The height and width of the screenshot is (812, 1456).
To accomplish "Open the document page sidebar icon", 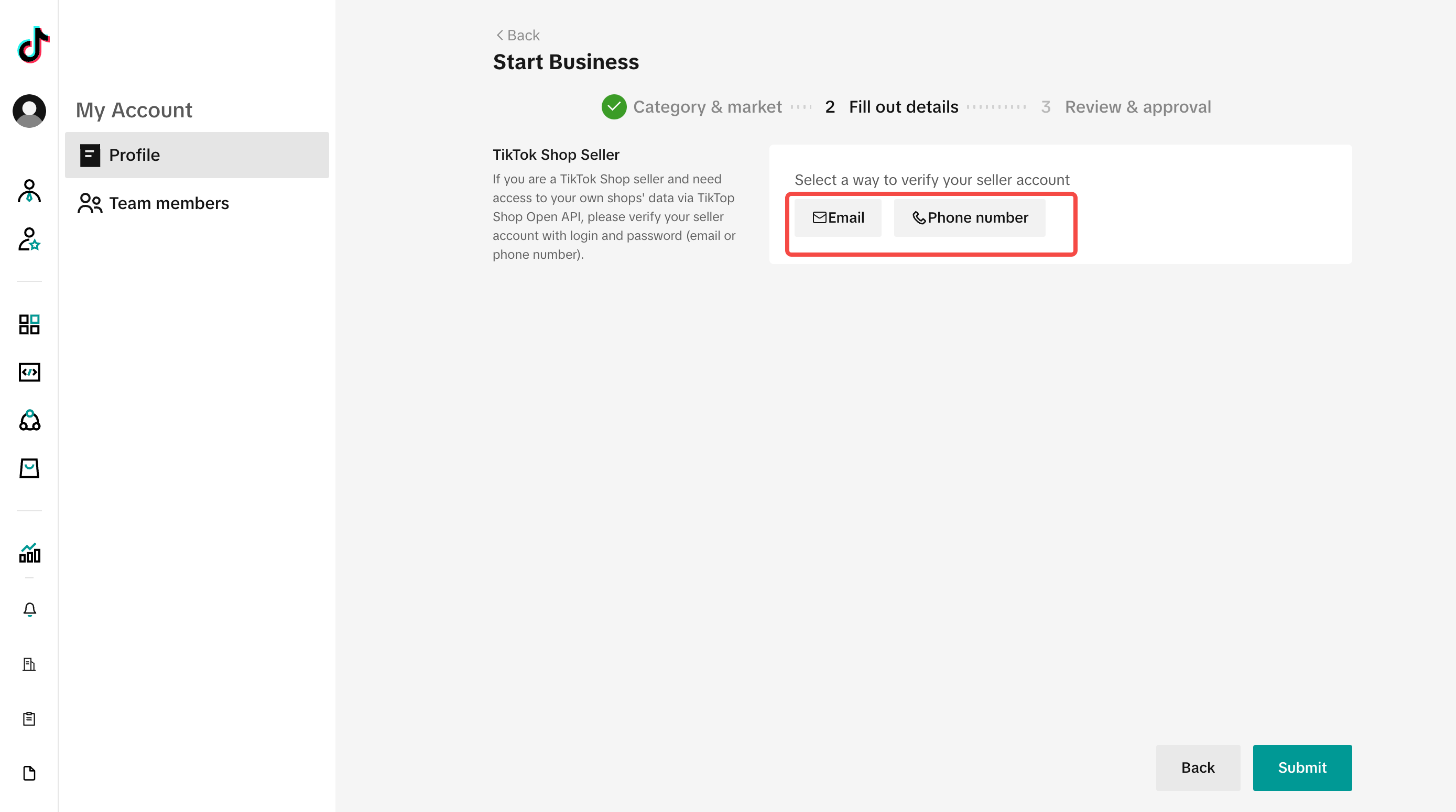I will pyautogui.click(x=29, y=773).
